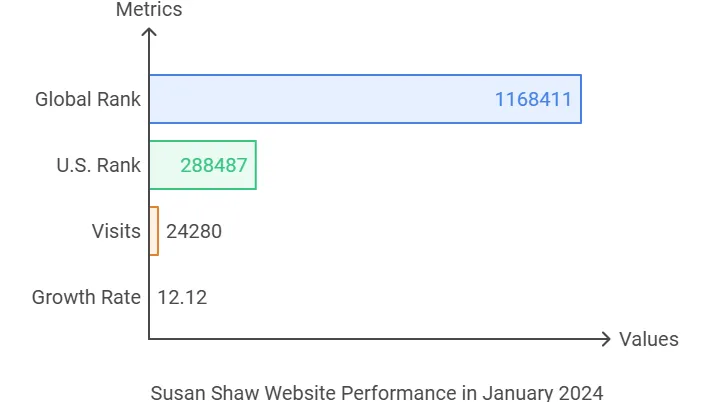Select the green U.S. Rank bar
The height and width of the screenshot is (402, 717).
[x=203, y=165]
